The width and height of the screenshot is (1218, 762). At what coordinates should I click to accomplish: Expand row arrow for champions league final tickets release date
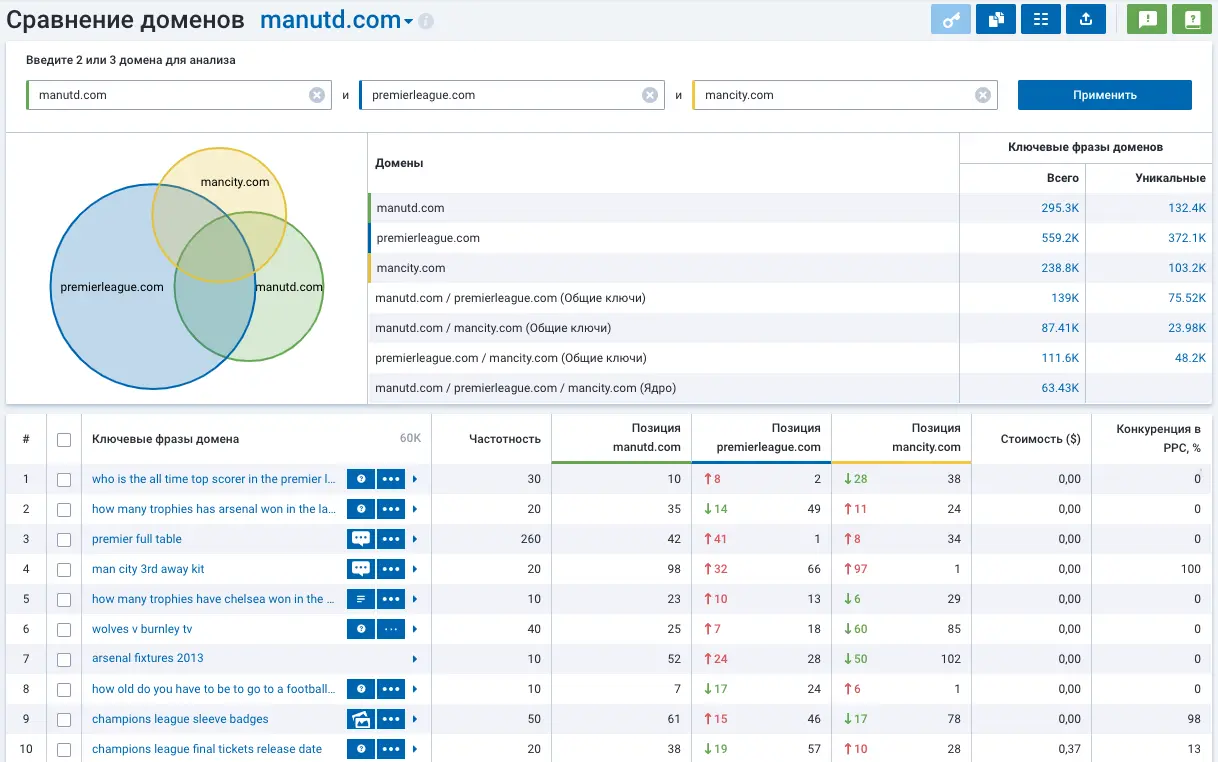(x=415, y=749)
